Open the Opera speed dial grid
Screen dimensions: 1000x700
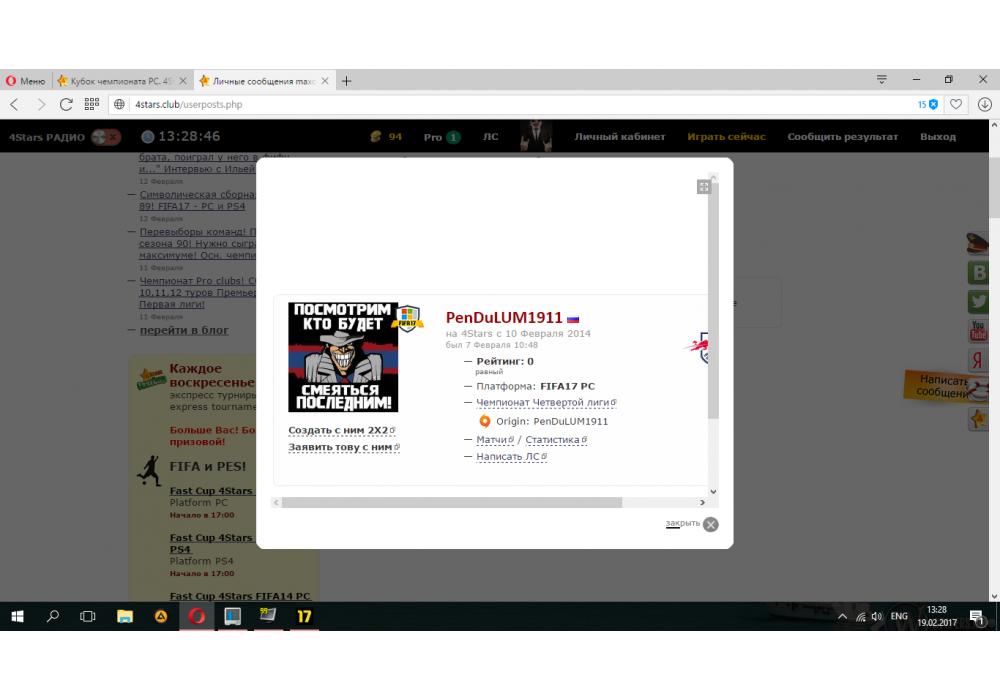92,104
